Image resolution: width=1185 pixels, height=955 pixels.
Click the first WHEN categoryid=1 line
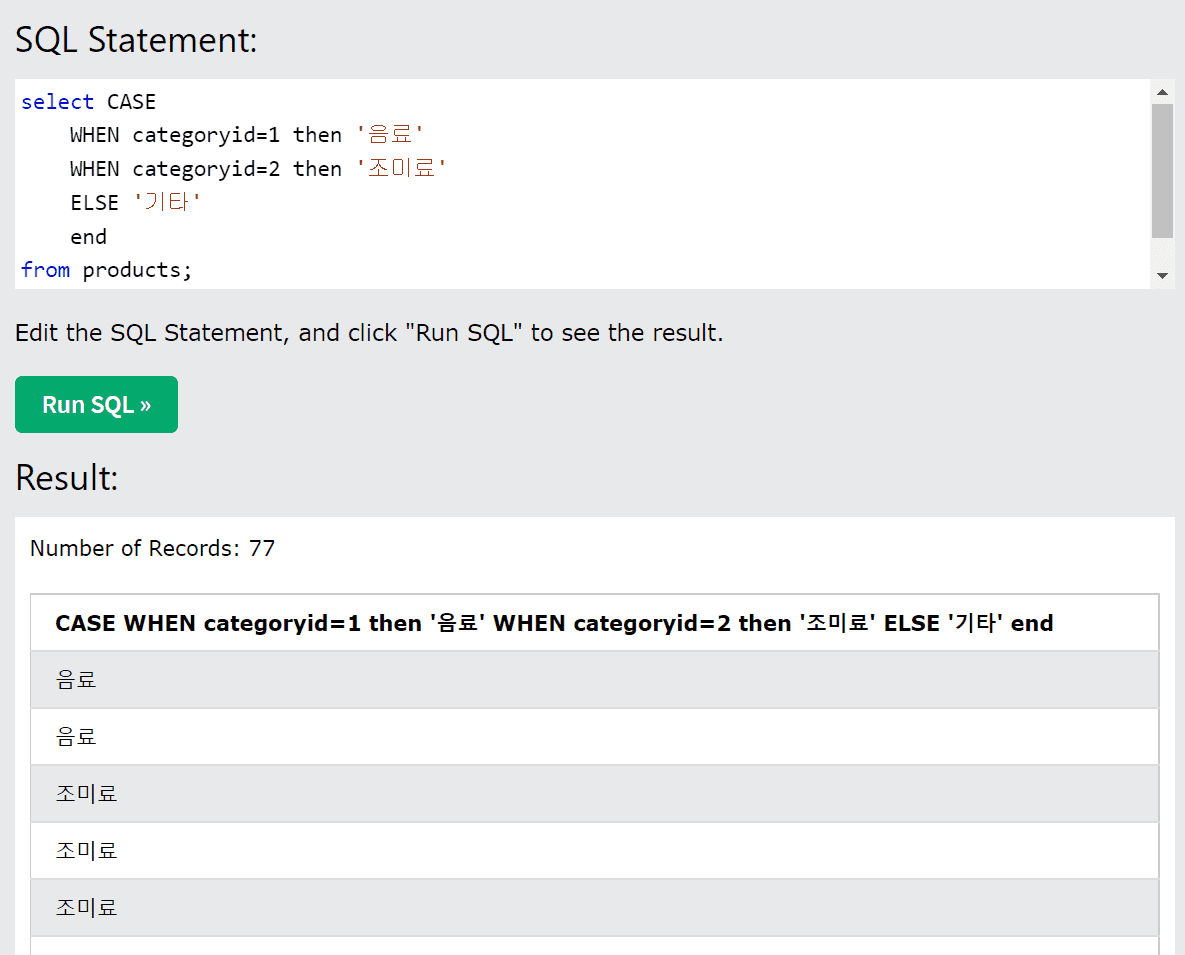(247, 134)
